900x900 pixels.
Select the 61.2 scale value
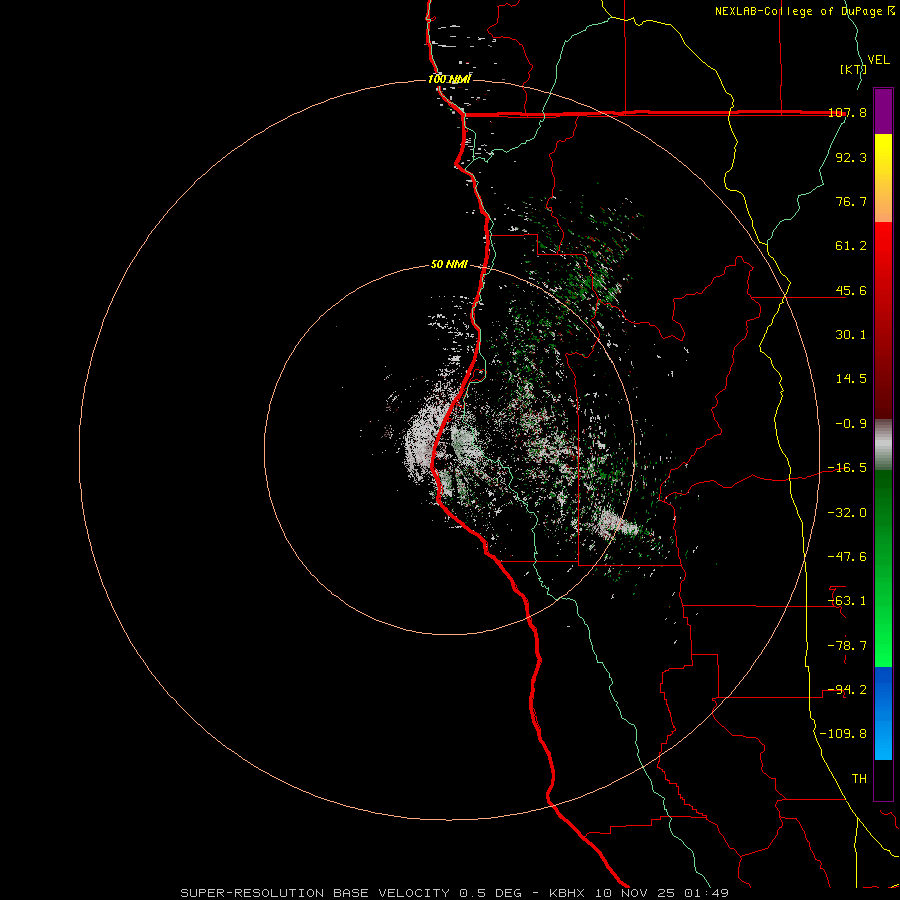click(x=851, y=246)
